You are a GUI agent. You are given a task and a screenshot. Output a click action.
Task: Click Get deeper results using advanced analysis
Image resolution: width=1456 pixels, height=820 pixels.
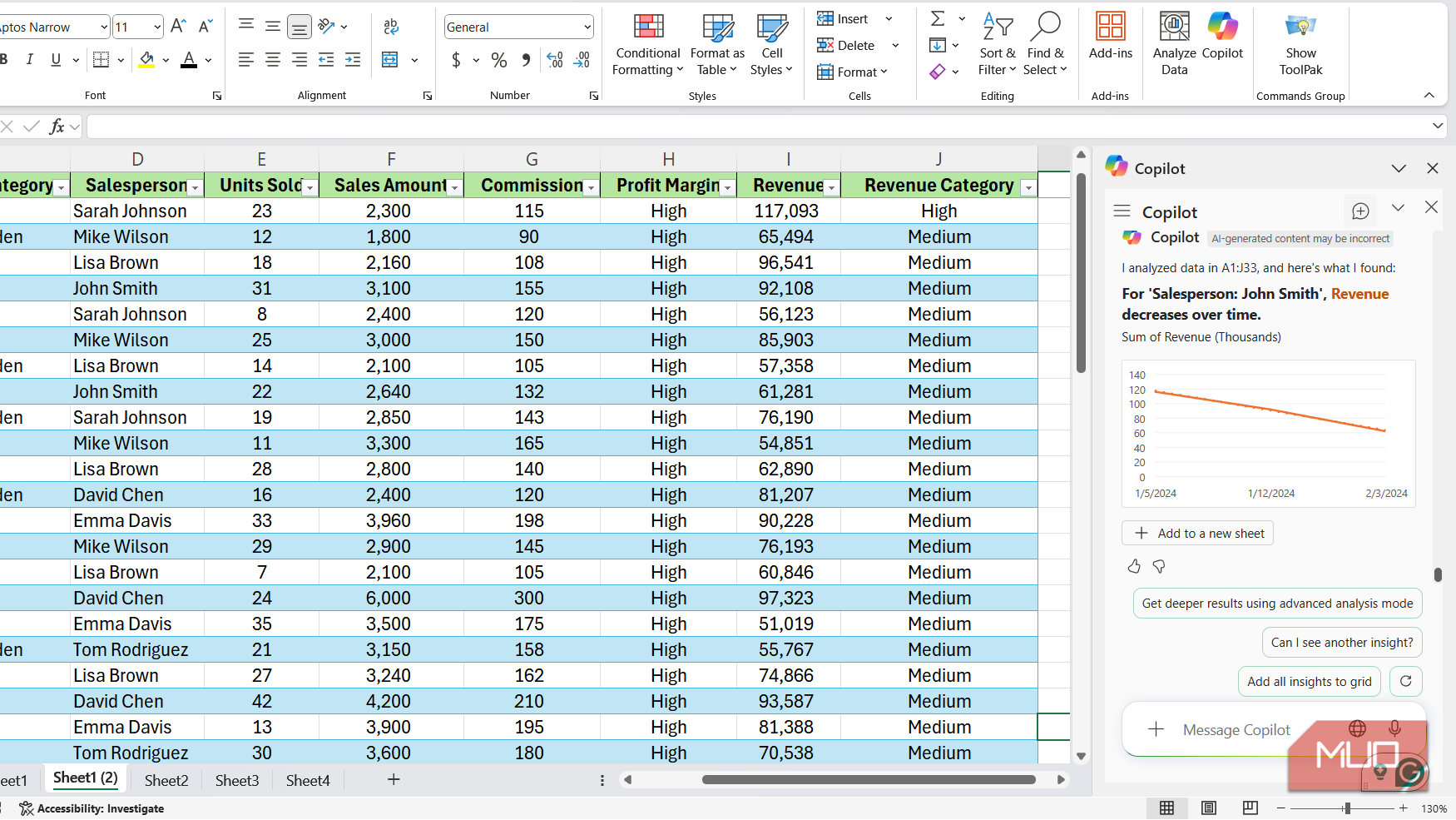click(1277, 603)
